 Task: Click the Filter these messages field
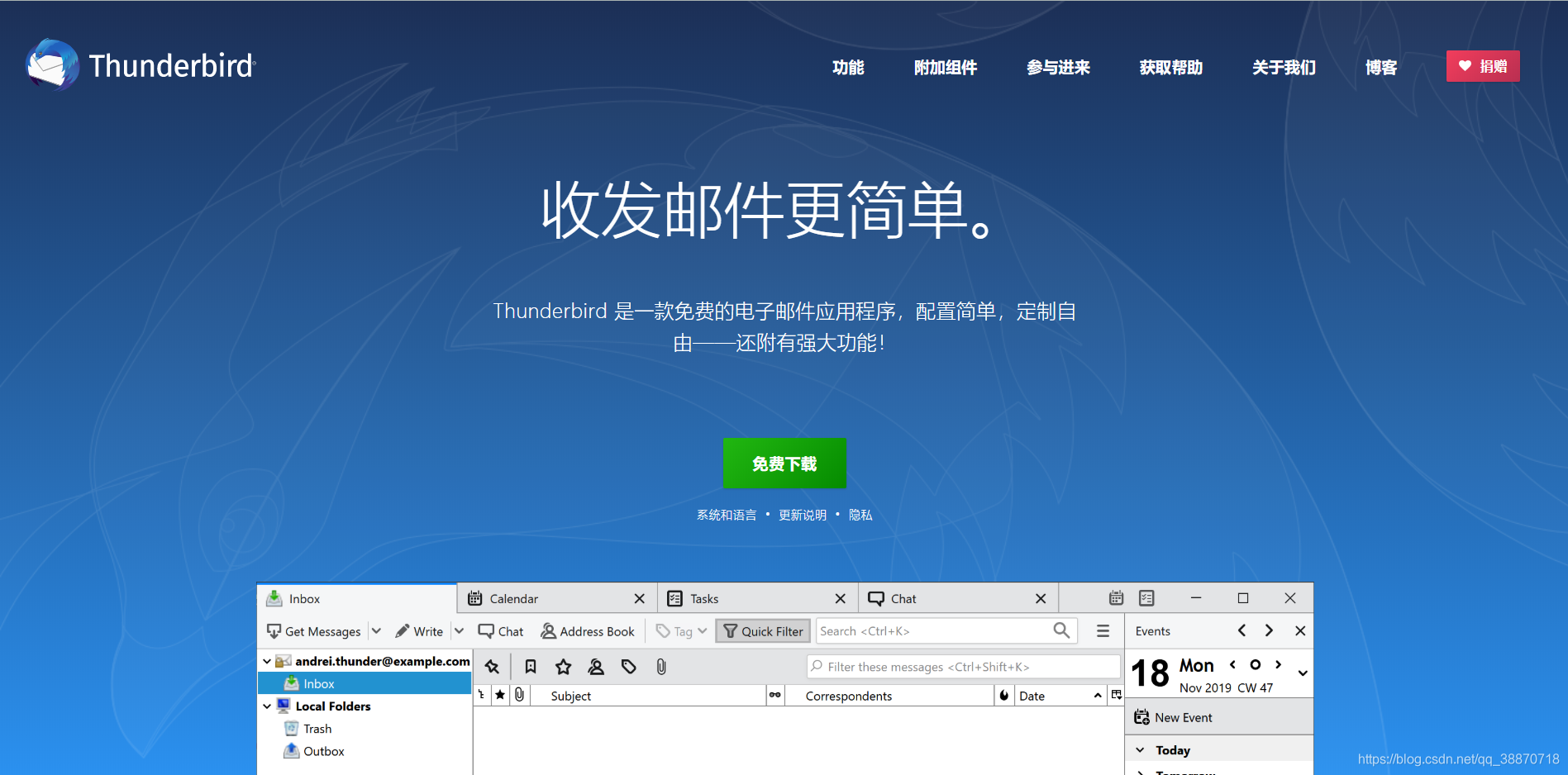point(963,667)
